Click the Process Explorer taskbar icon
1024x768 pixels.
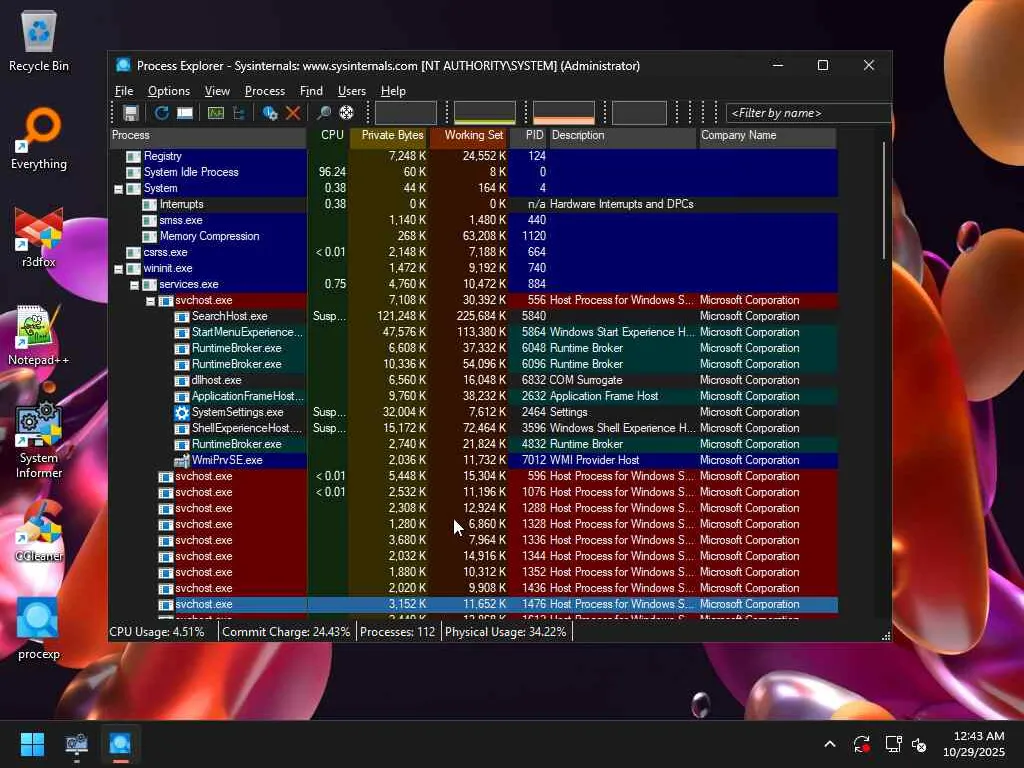[120, 744]
